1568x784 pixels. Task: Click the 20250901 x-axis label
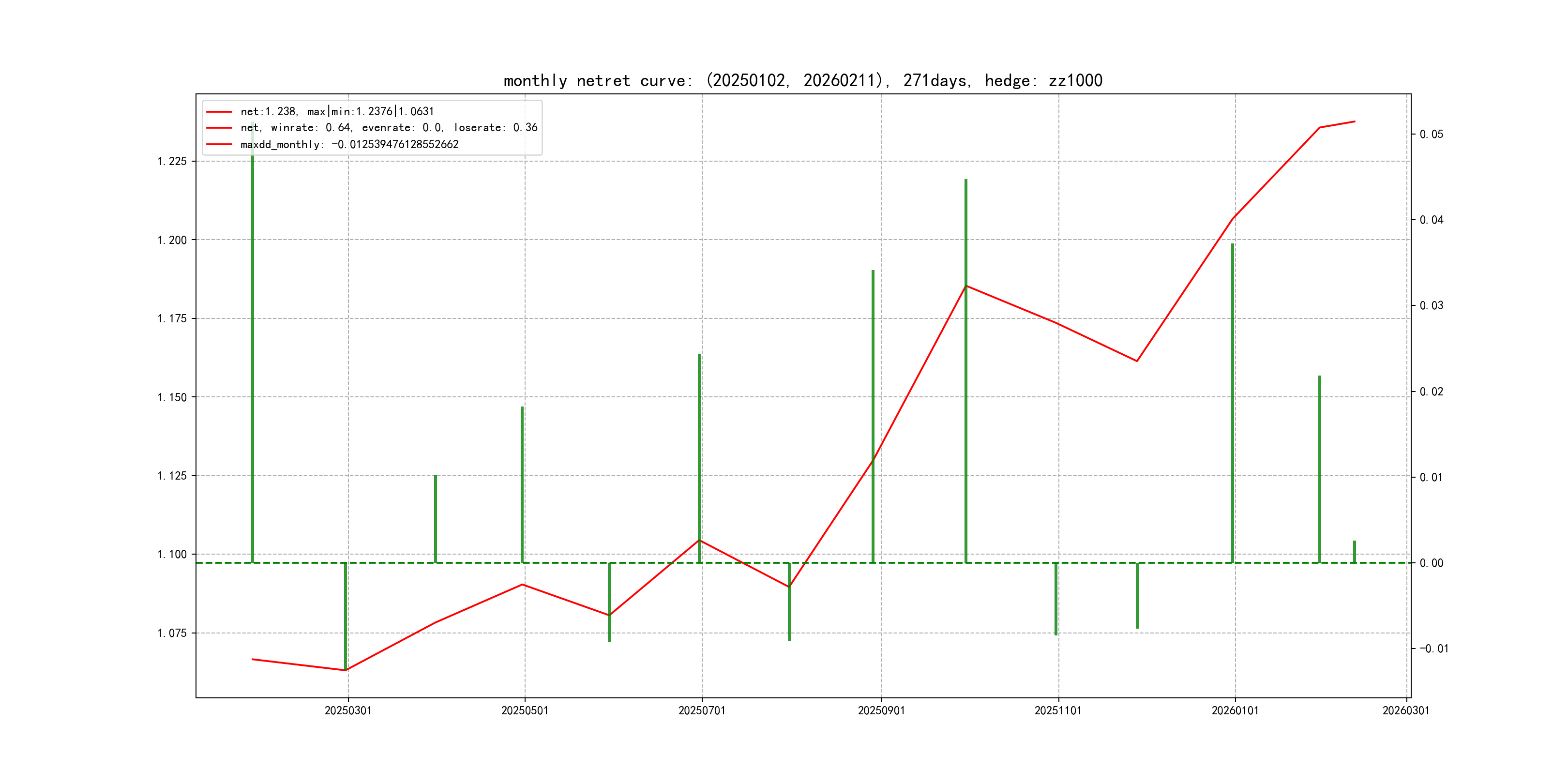coord(881,710)
